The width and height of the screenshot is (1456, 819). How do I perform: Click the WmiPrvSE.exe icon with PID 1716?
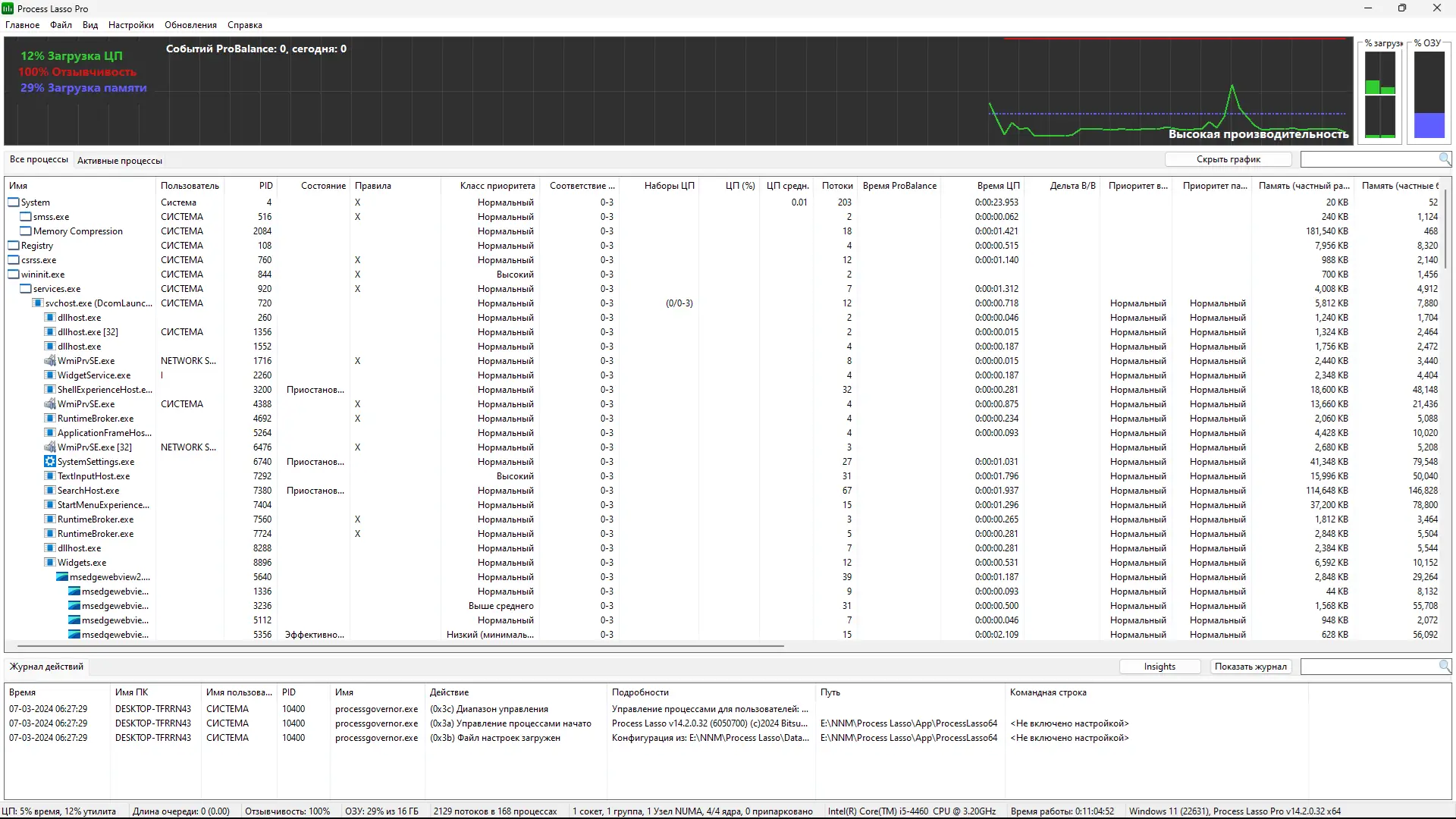pyautogui.click(x=50, y=361)
